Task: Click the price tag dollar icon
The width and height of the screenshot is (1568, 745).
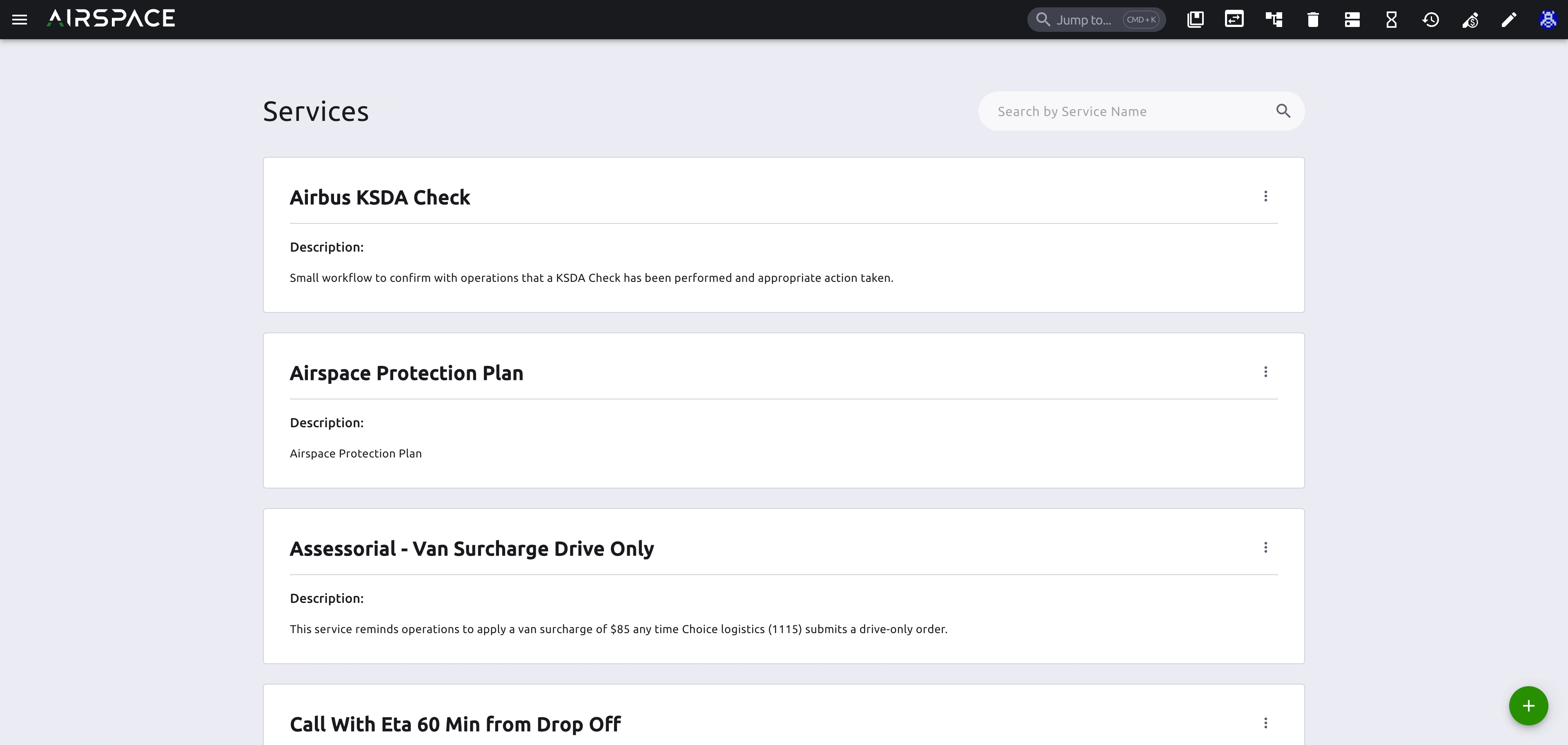Action: pos(1470,20)
